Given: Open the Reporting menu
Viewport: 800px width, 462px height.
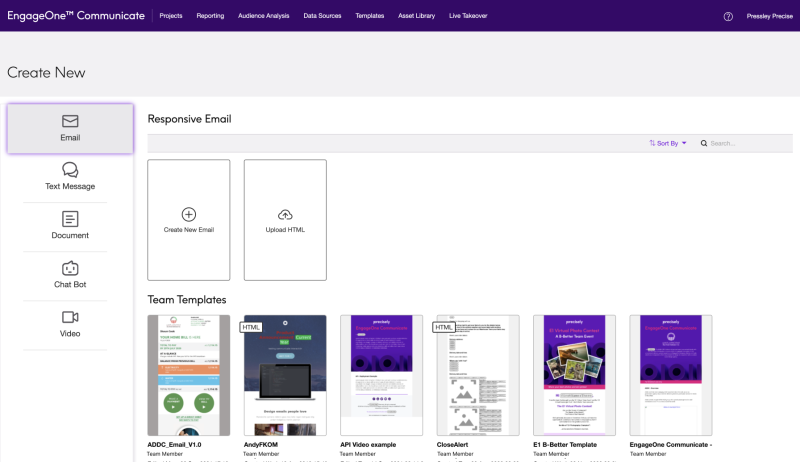Looking at the screenshot, I should point(210,16).
